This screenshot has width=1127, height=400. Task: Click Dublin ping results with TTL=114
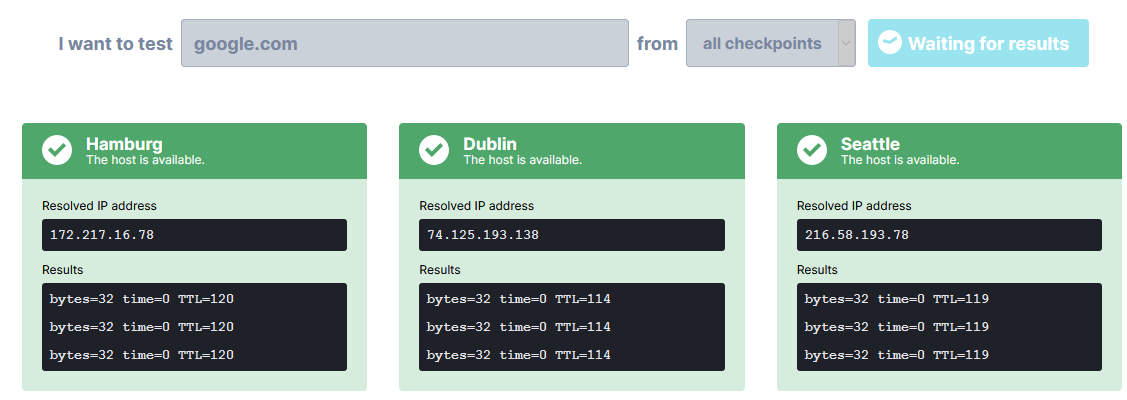(571, 327)
